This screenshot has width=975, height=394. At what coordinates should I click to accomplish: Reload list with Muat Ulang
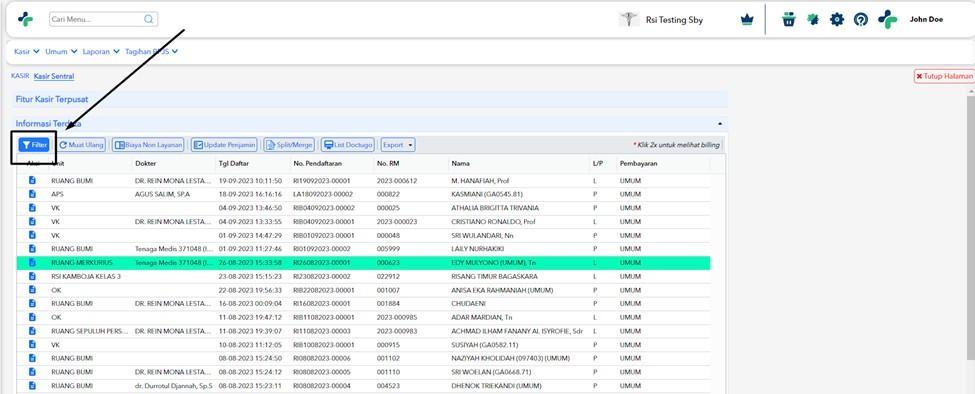[x=81, y=145]
